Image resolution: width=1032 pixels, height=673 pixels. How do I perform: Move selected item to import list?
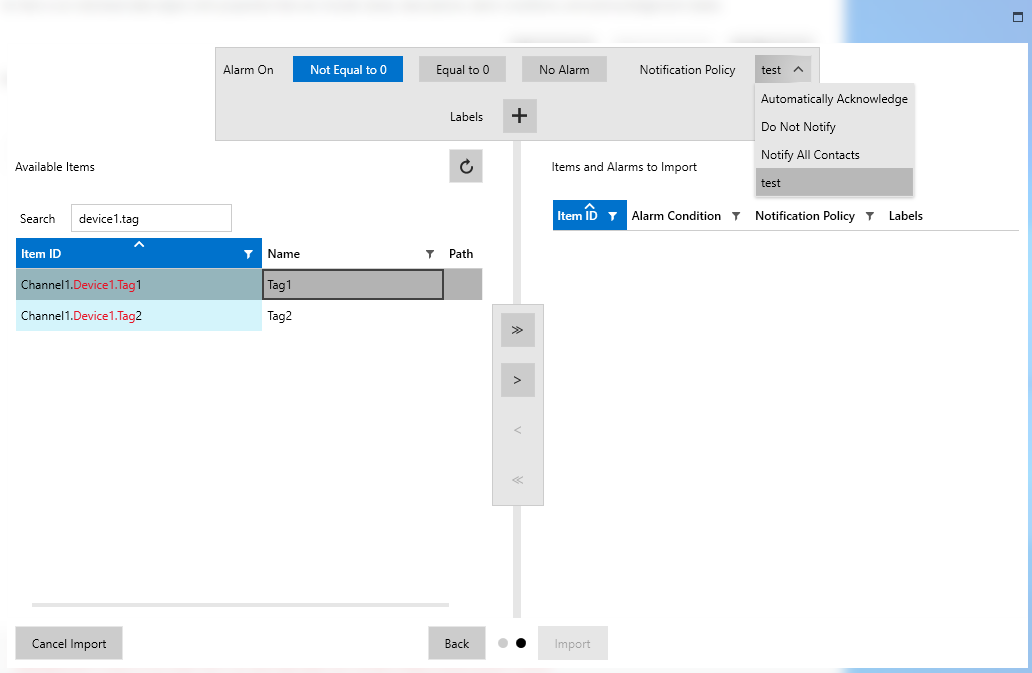click(x=517, y=380)
